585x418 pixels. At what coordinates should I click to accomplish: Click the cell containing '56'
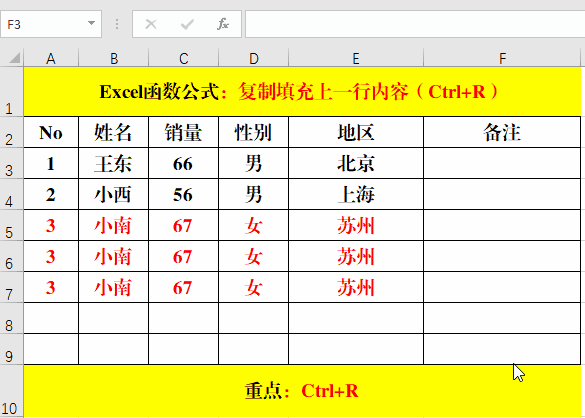point(184,194)
